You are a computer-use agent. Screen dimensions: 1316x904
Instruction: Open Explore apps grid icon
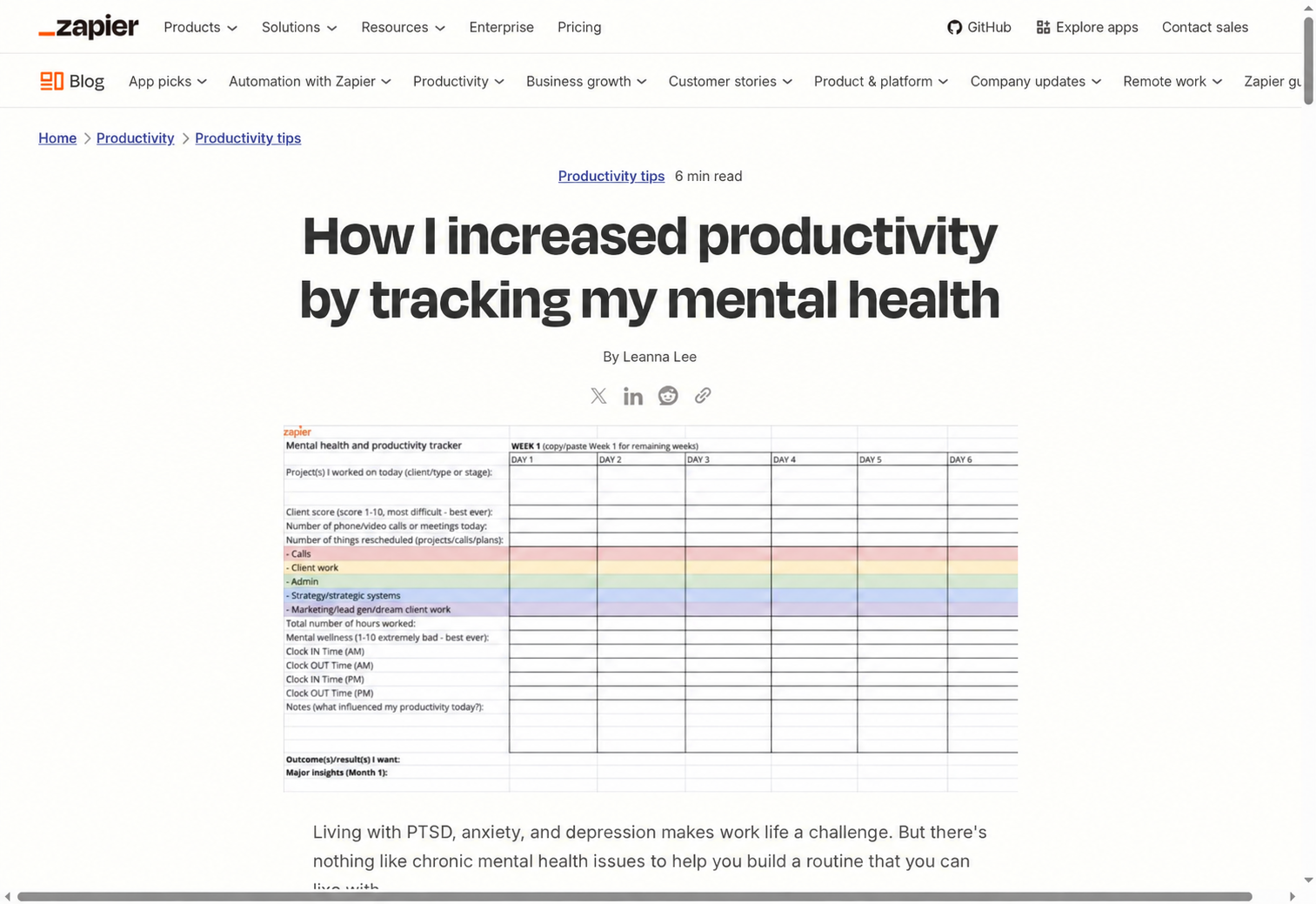(x=1043, y=27)
